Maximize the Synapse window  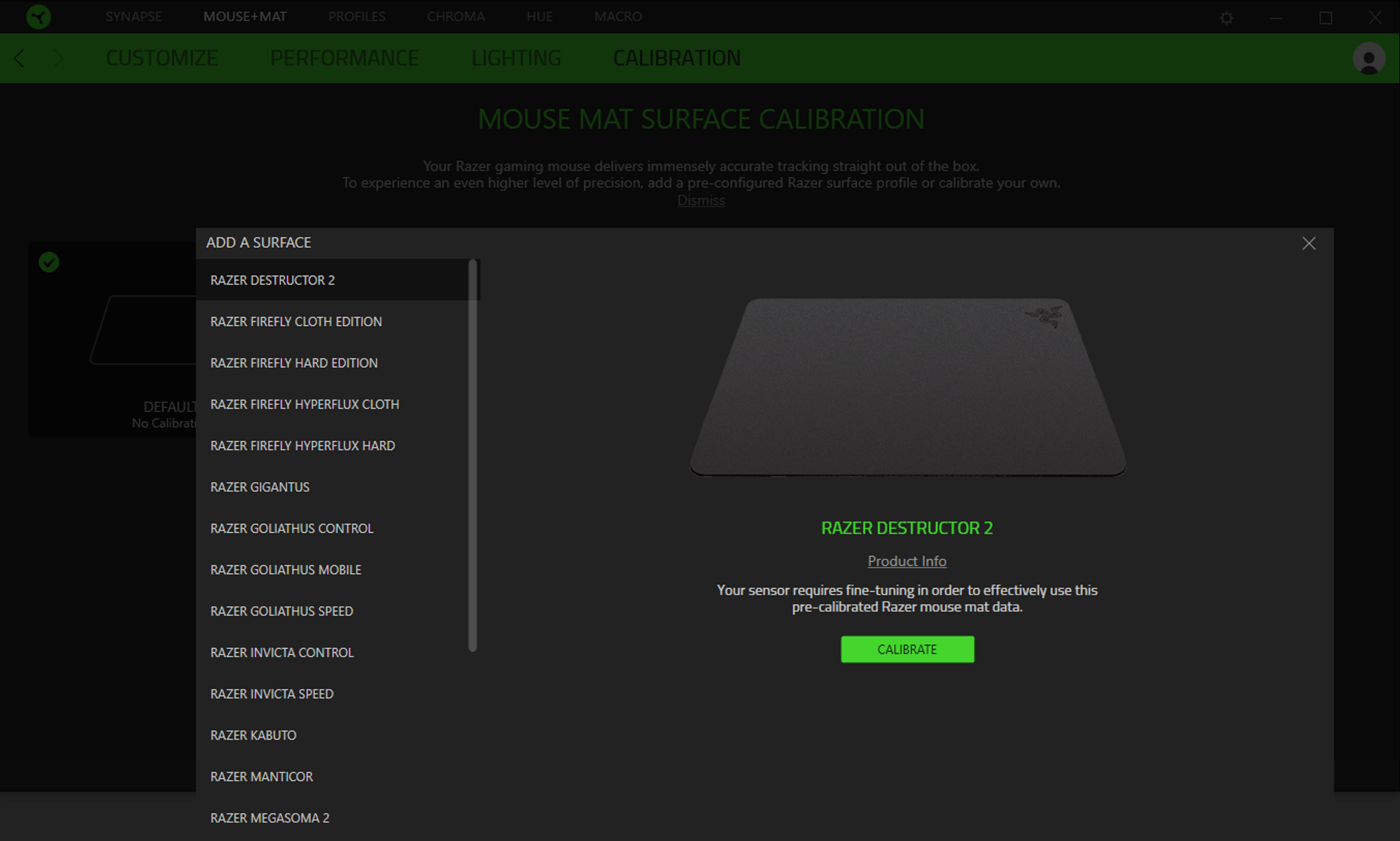click(x=1326, y=17)
